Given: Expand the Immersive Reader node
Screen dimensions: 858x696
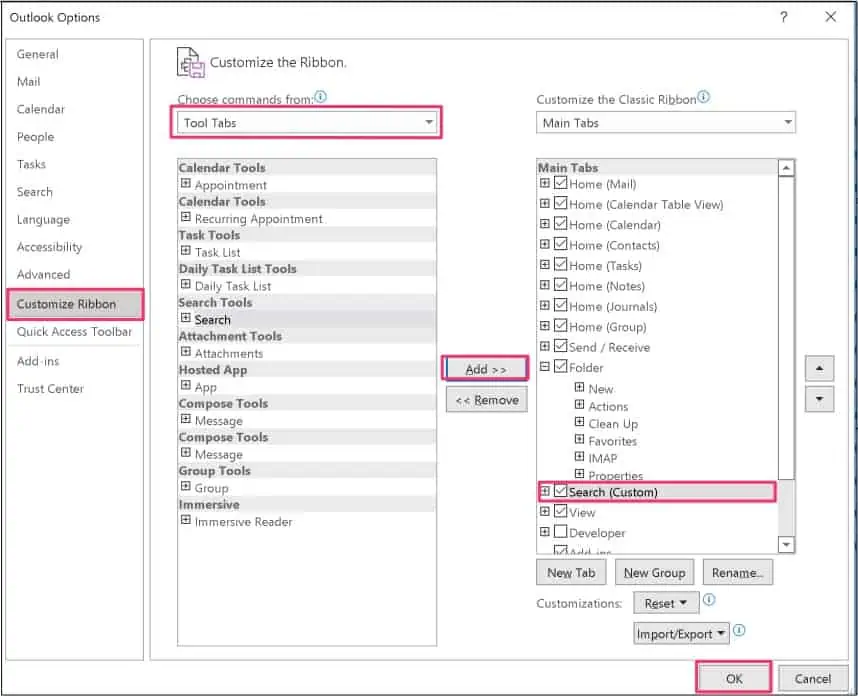Looking at the screenshot, I should click(185, 520).
